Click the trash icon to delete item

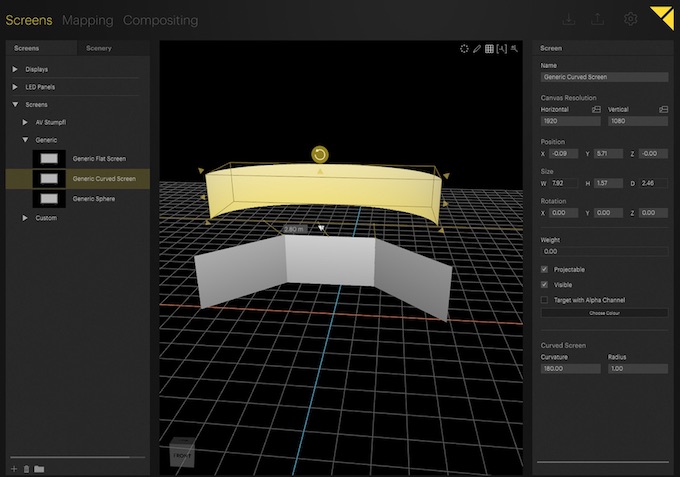(26, 468)
